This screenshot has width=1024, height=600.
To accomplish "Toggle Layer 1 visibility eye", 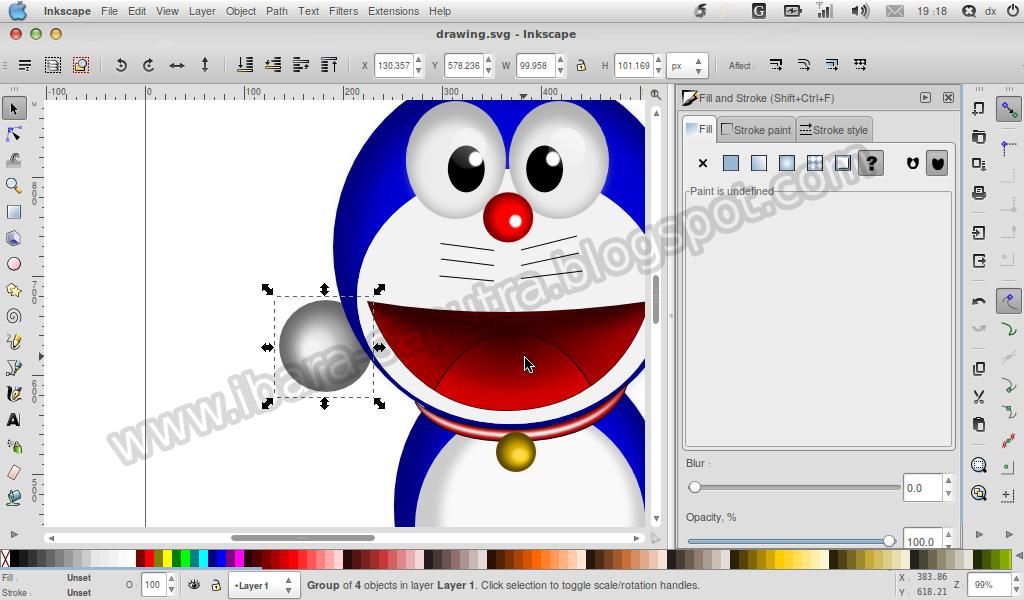I will pyautogui.click(x=194, y=585).
